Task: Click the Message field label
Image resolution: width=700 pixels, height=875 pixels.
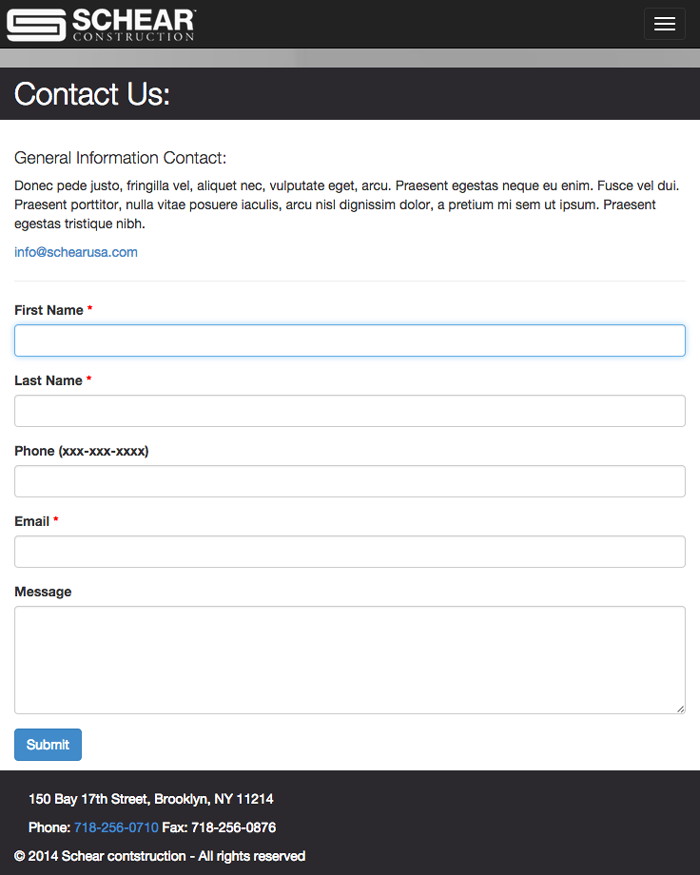Action: 43,592
